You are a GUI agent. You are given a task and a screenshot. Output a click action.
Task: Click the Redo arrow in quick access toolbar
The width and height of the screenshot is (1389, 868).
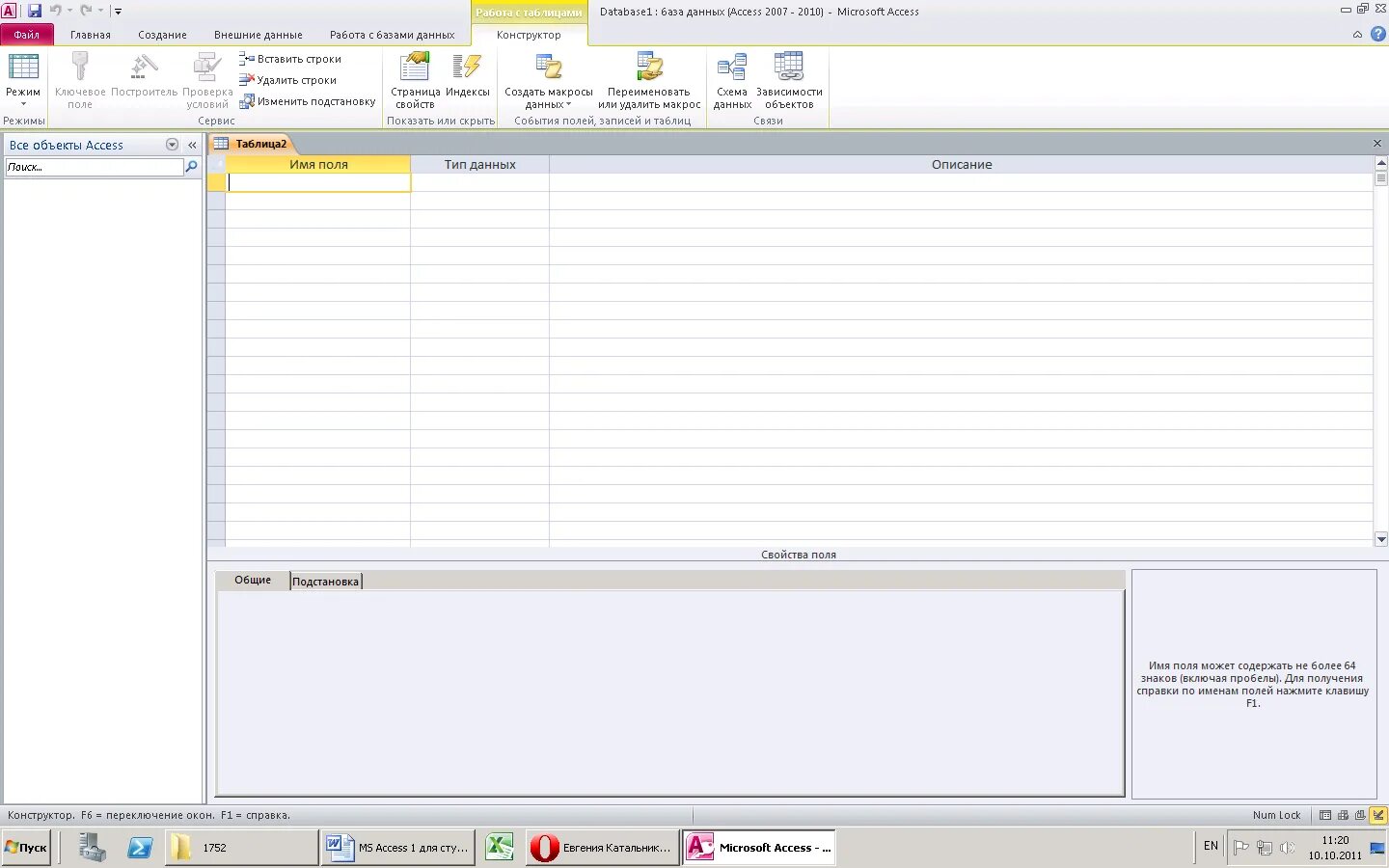[x=86, y=11]
